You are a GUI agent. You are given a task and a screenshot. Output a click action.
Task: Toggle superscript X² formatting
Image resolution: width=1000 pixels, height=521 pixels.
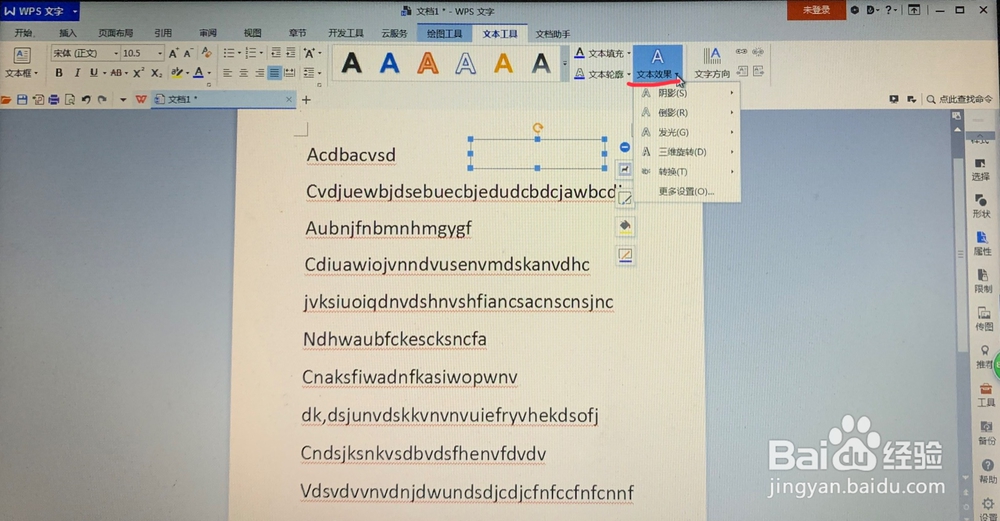138,73
